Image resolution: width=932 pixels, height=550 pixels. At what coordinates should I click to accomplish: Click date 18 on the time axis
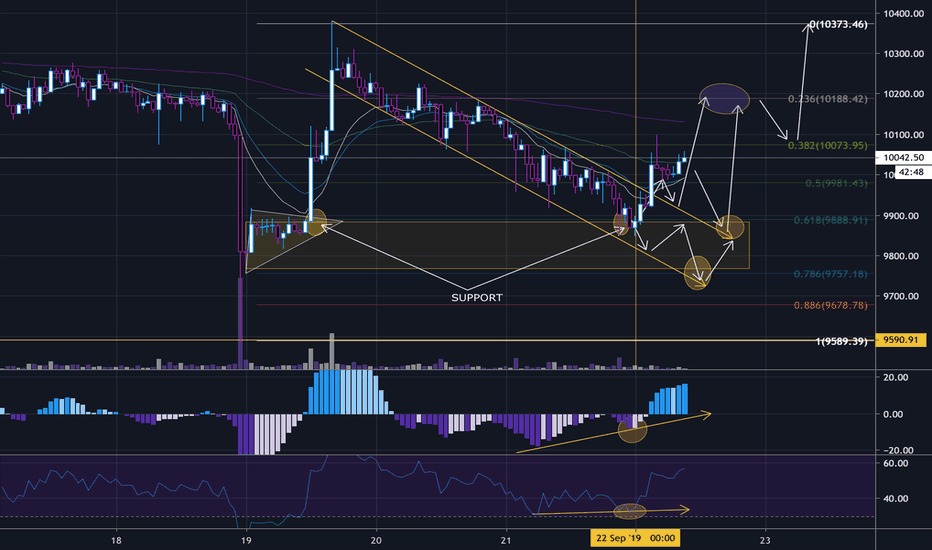116,540
